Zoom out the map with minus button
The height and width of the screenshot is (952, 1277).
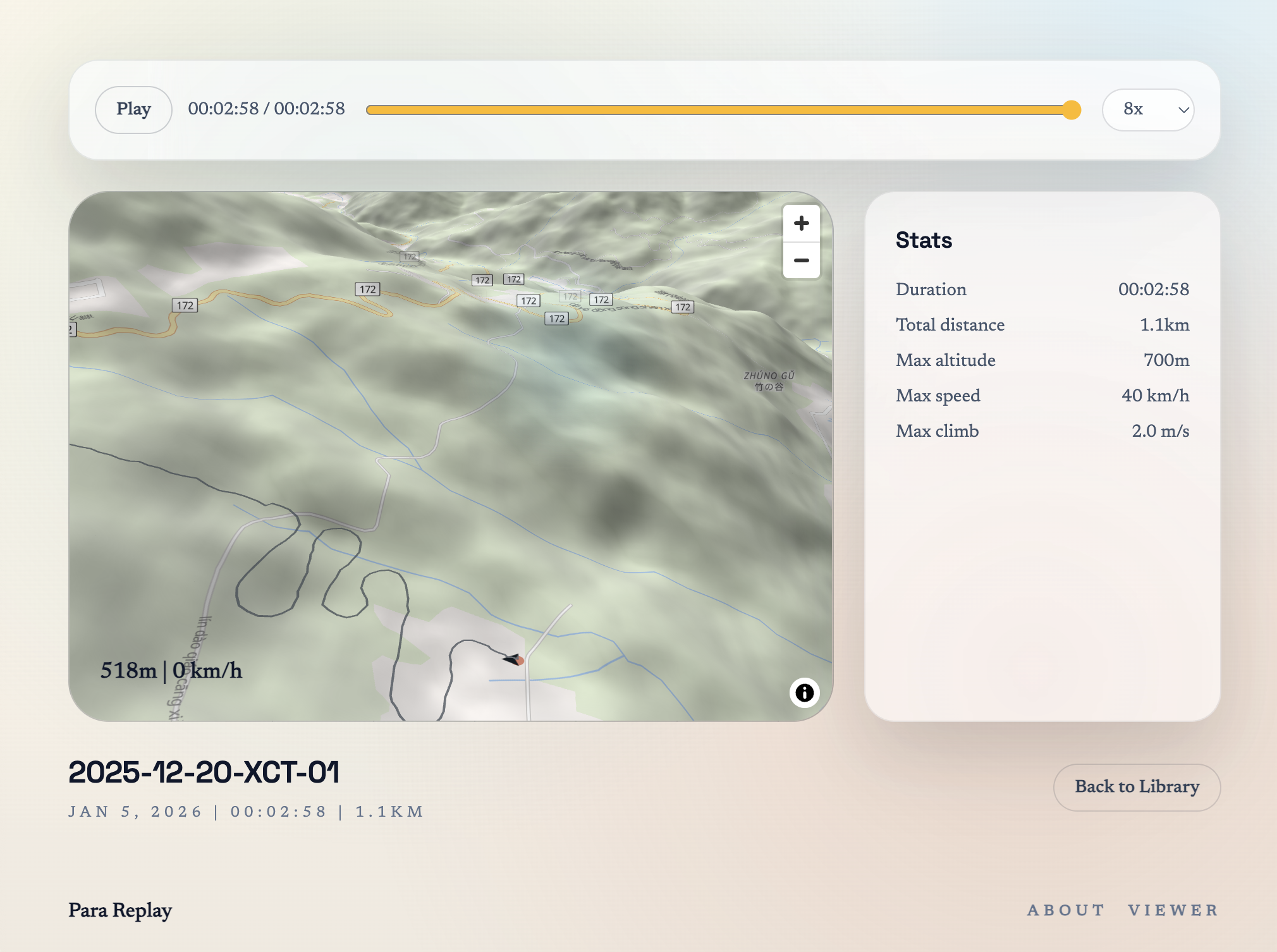801,260
